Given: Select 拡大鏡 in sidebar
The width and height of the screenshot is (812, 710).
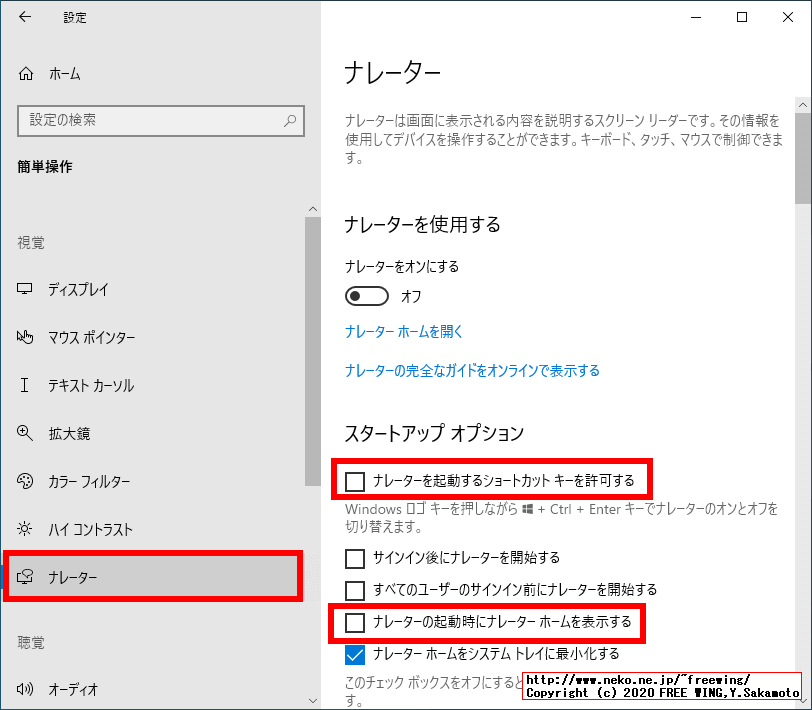Looking at the screenshot, I should (69, 433).
